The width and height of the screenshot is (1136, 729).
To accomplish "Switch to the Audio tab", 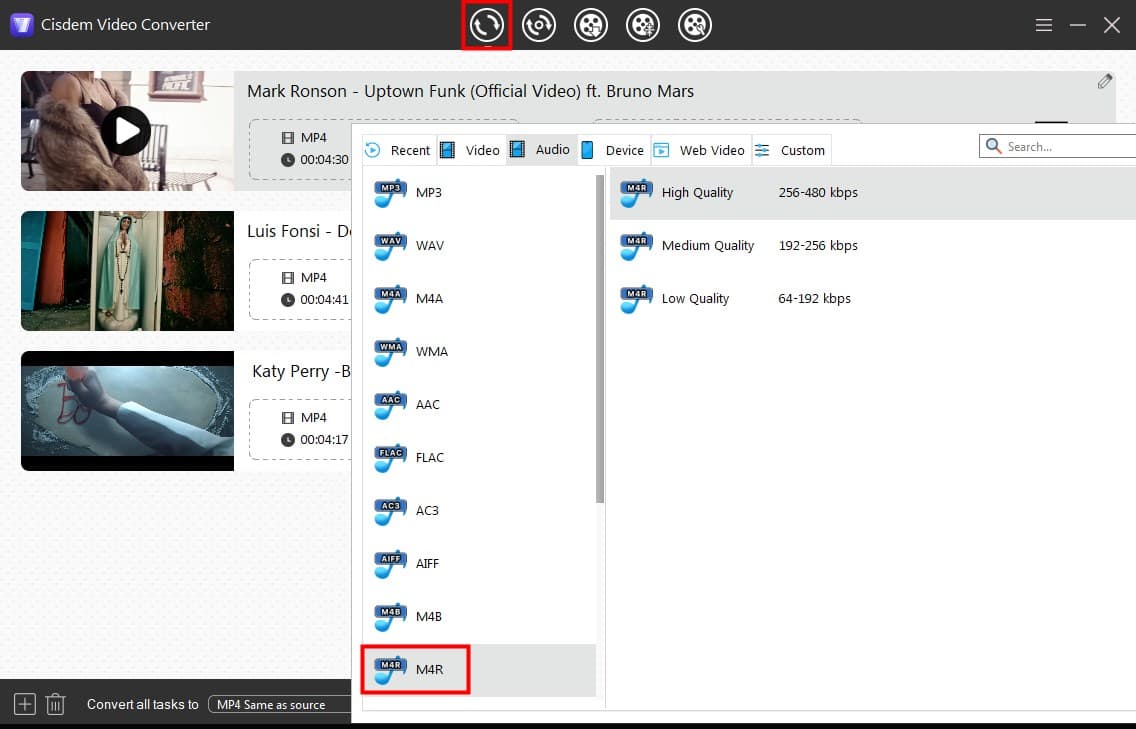I will (x=541, y=150).
